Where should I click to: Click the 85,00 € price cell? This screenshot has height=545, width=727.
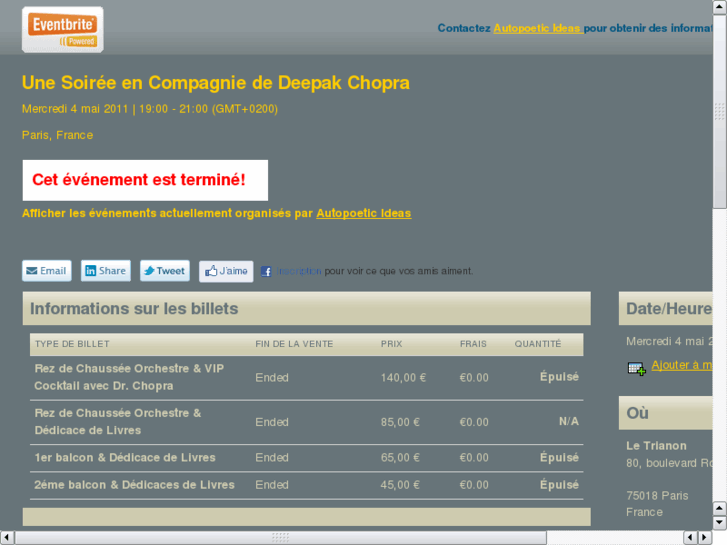pos(400,422)
